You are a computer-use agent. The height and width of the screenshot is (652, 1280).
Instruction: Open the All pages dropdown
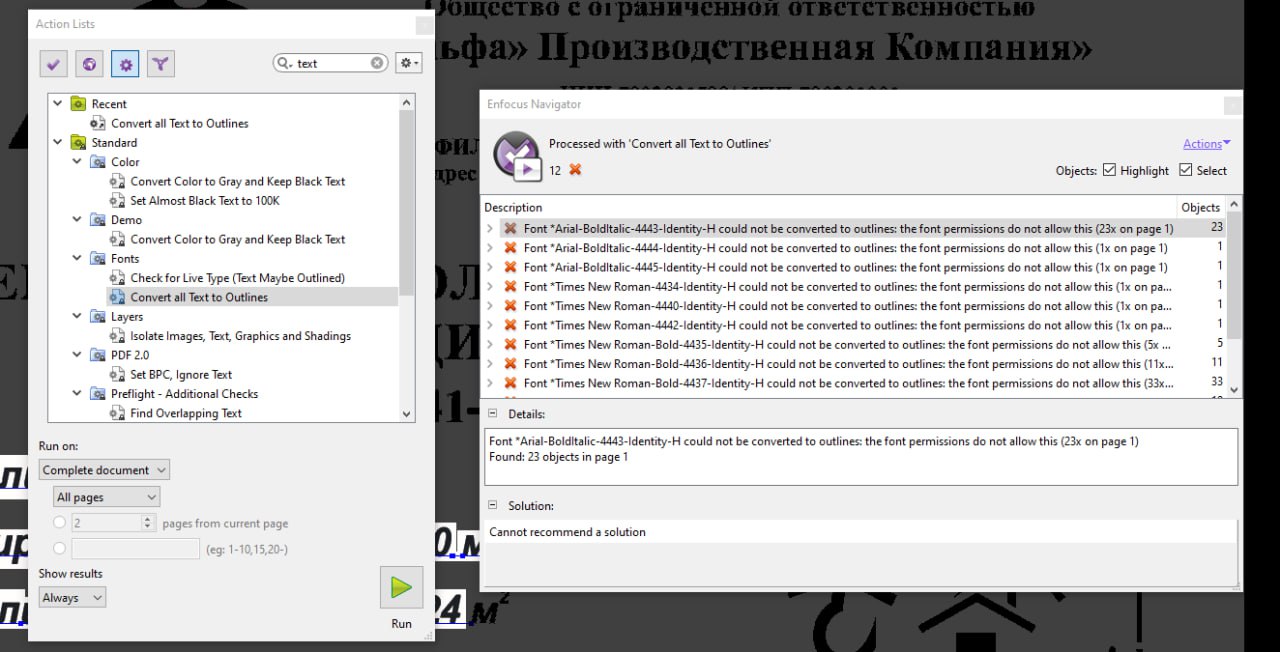[x=106, y=497]
